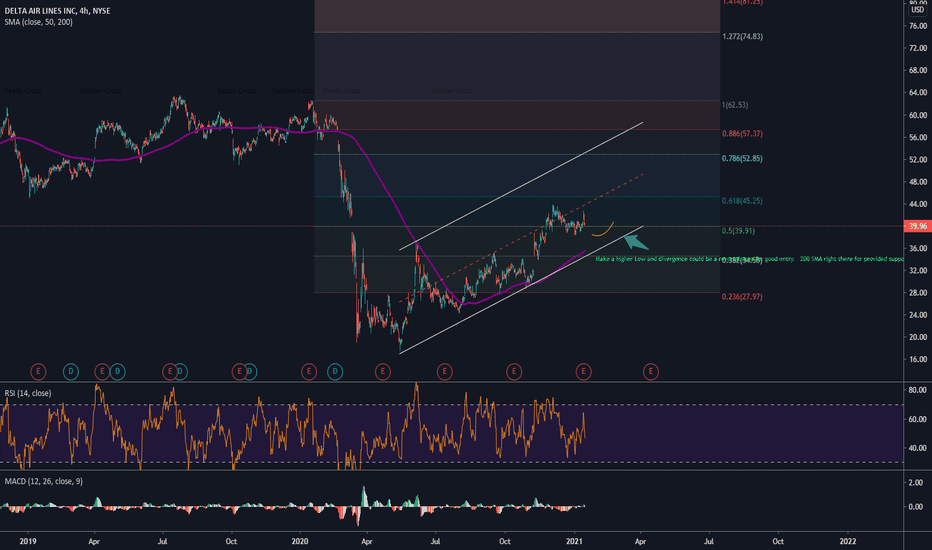Click the dividend D marker before April 2019
Image resolution: width=932 pixels, height=550 pixels.
71,372
